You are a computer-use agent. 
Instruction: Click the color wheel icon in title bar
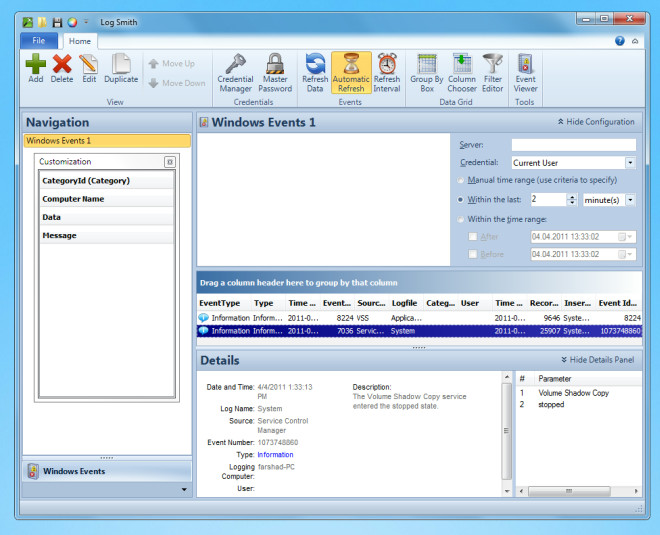(x=72, y=22)
